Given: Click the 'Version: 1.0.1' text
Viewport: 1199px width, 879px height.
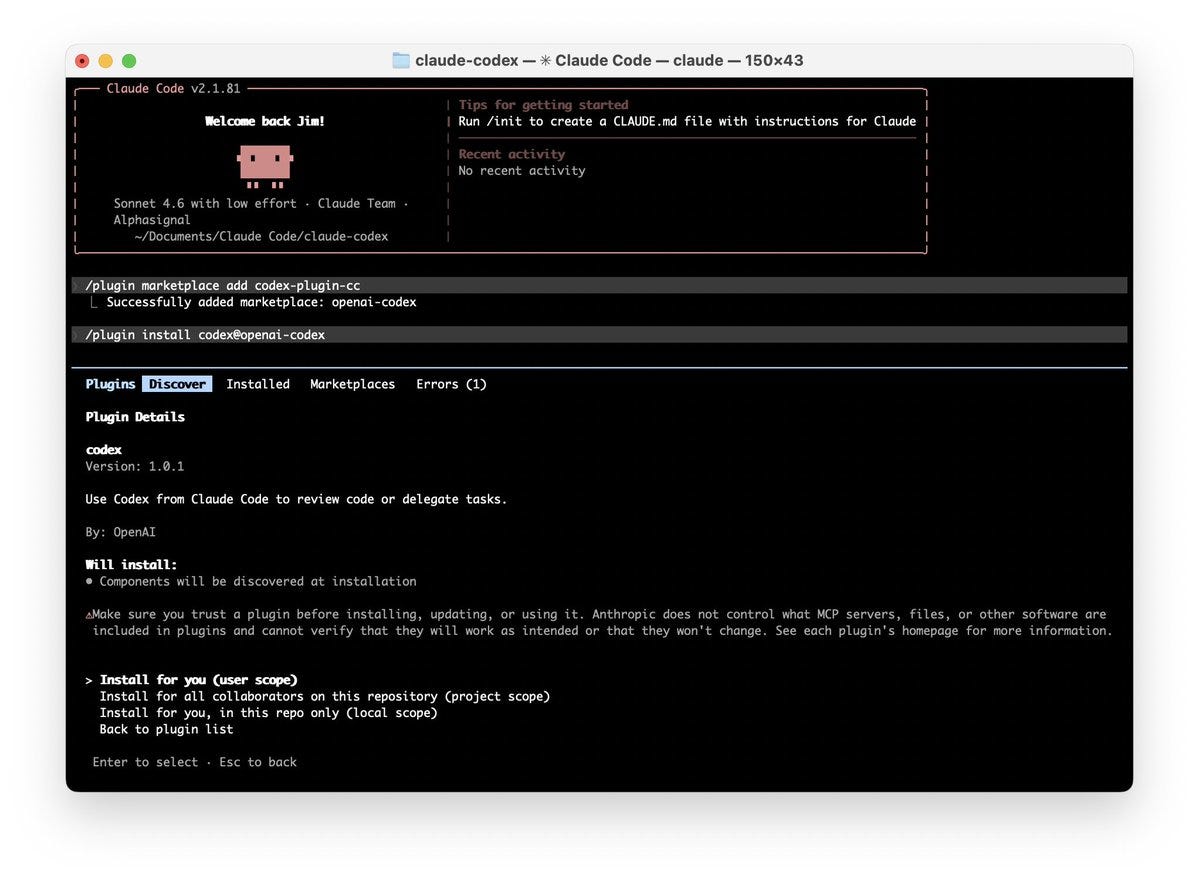Looking at the screenshot, I should click(x=135, y=466).
